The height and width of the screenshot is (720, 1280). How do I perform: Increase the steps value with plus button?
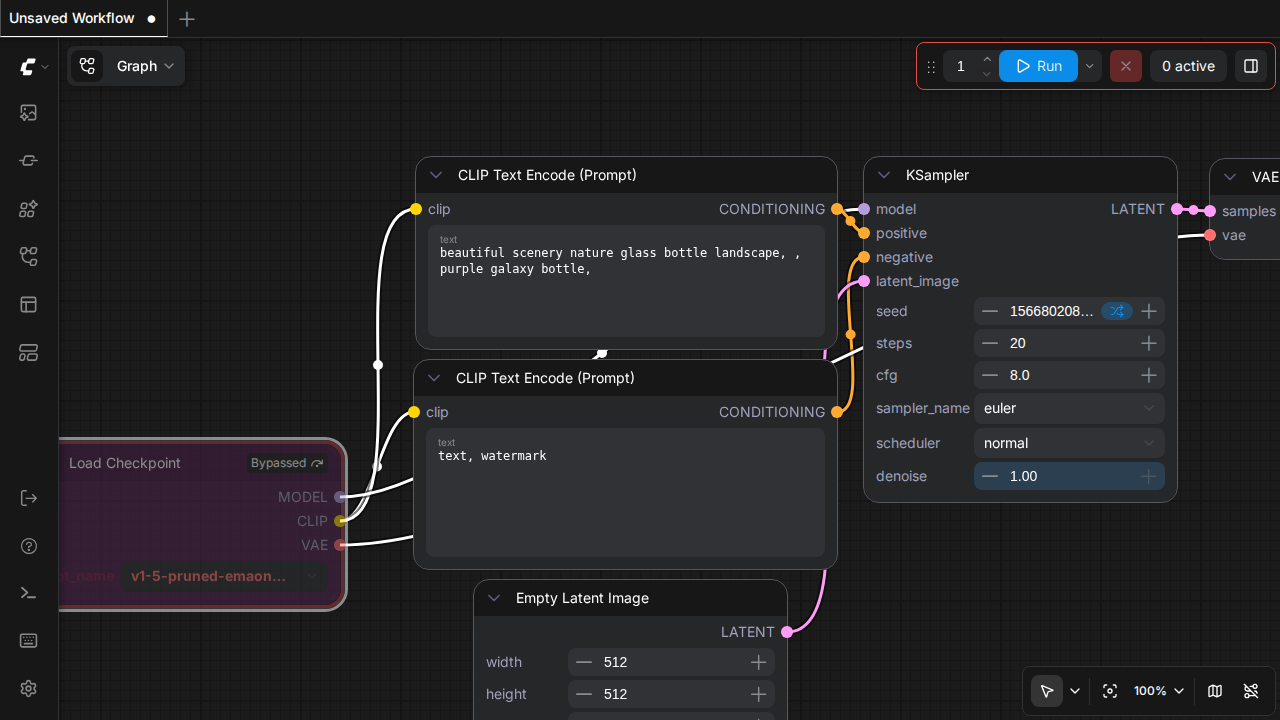pos(1149,343)
